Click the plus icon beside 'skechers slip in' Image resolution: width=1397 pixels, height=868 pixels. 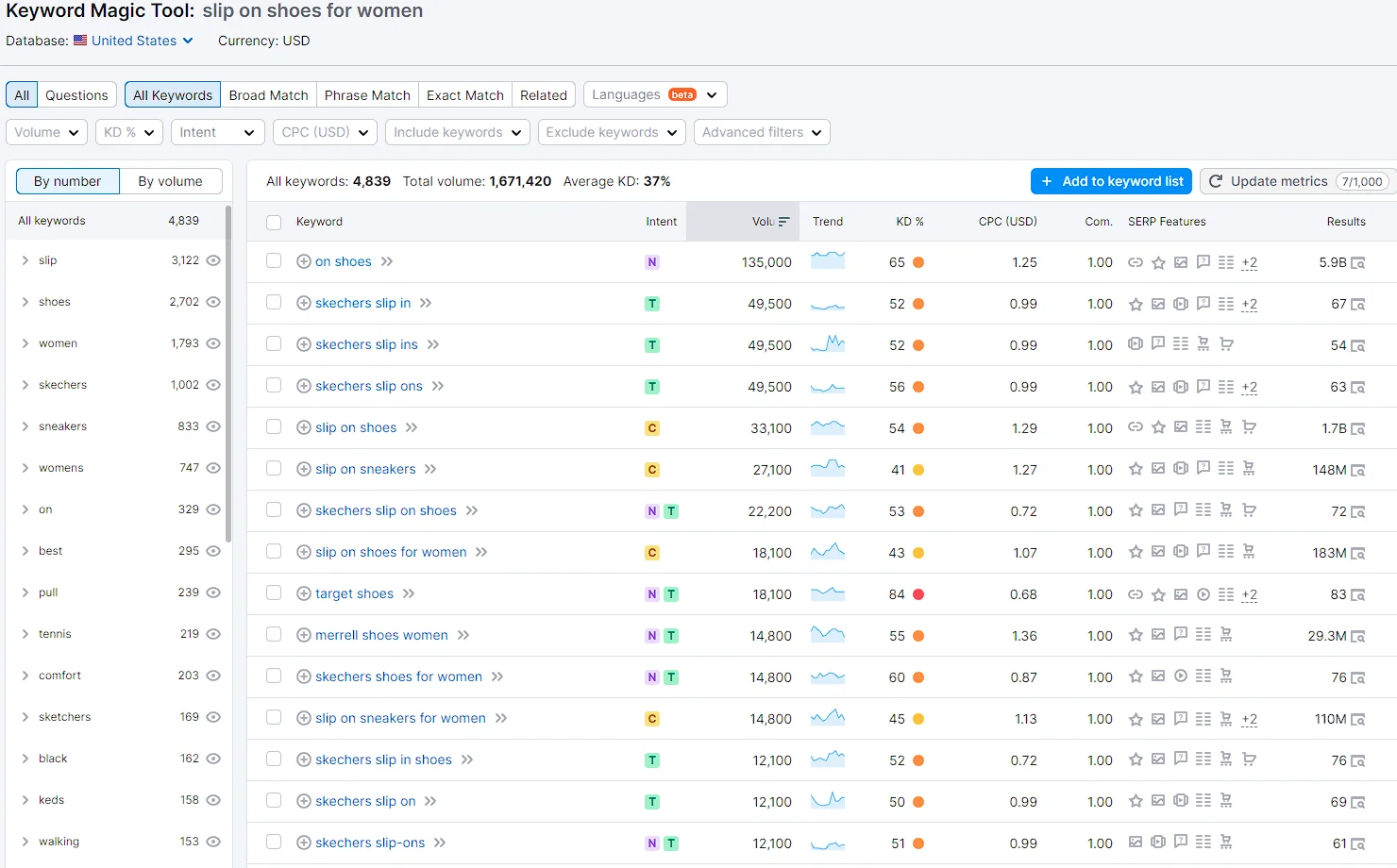[x=304, y=303]
